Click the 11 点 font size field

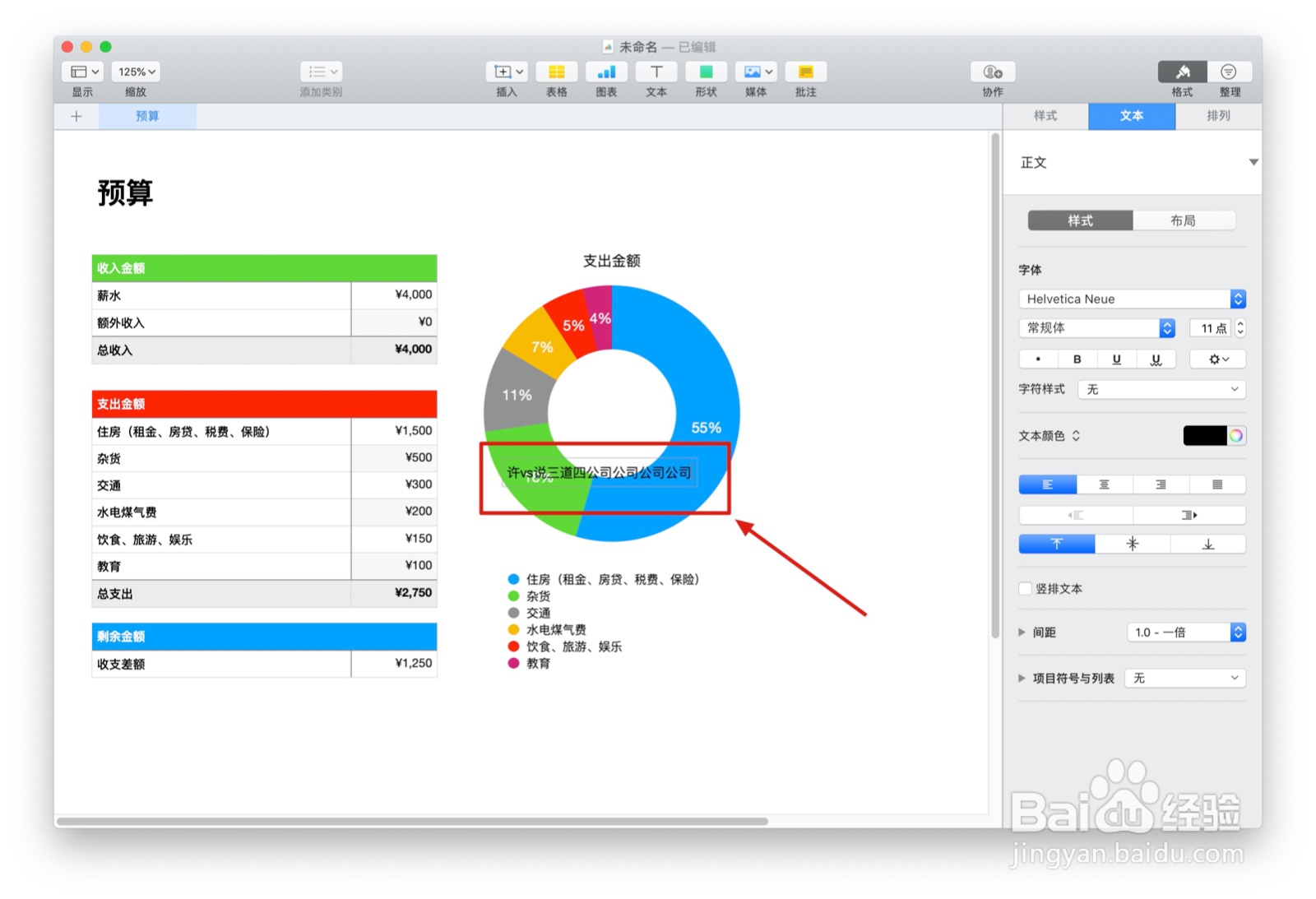[x=1210, y=328]
